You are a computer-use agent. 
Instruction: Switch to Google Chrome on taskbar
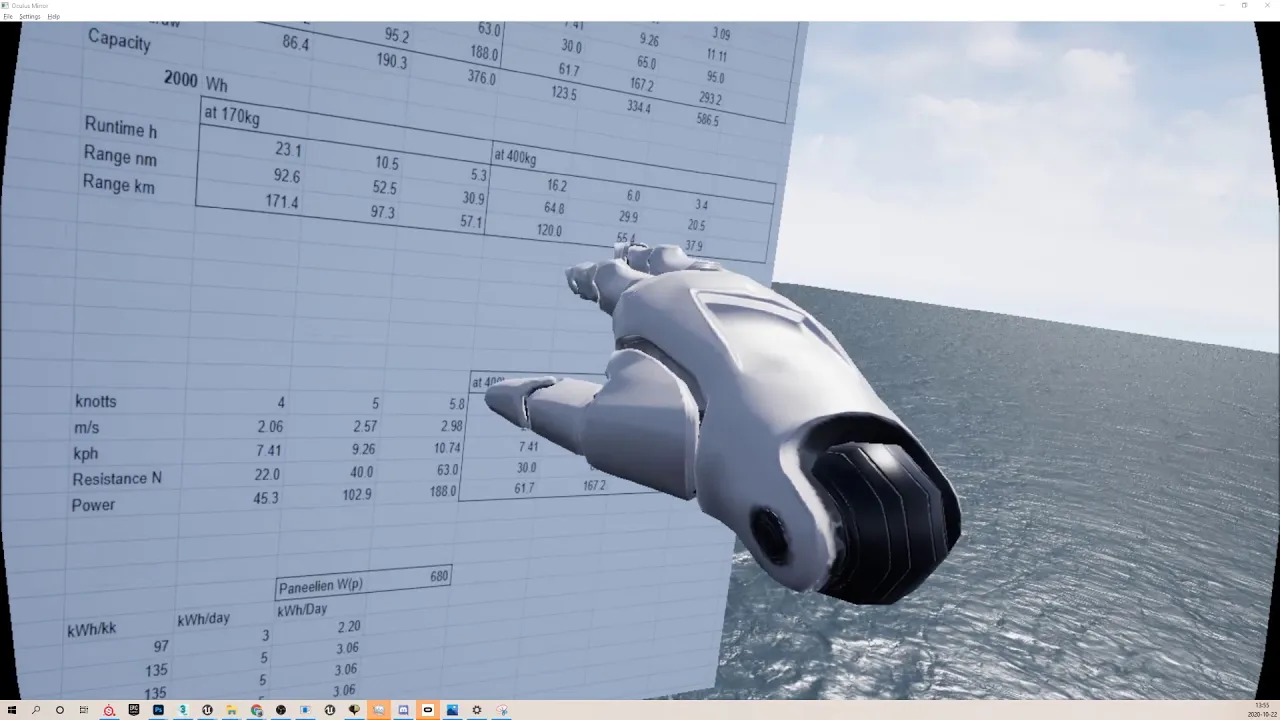(x=256, y=710)
